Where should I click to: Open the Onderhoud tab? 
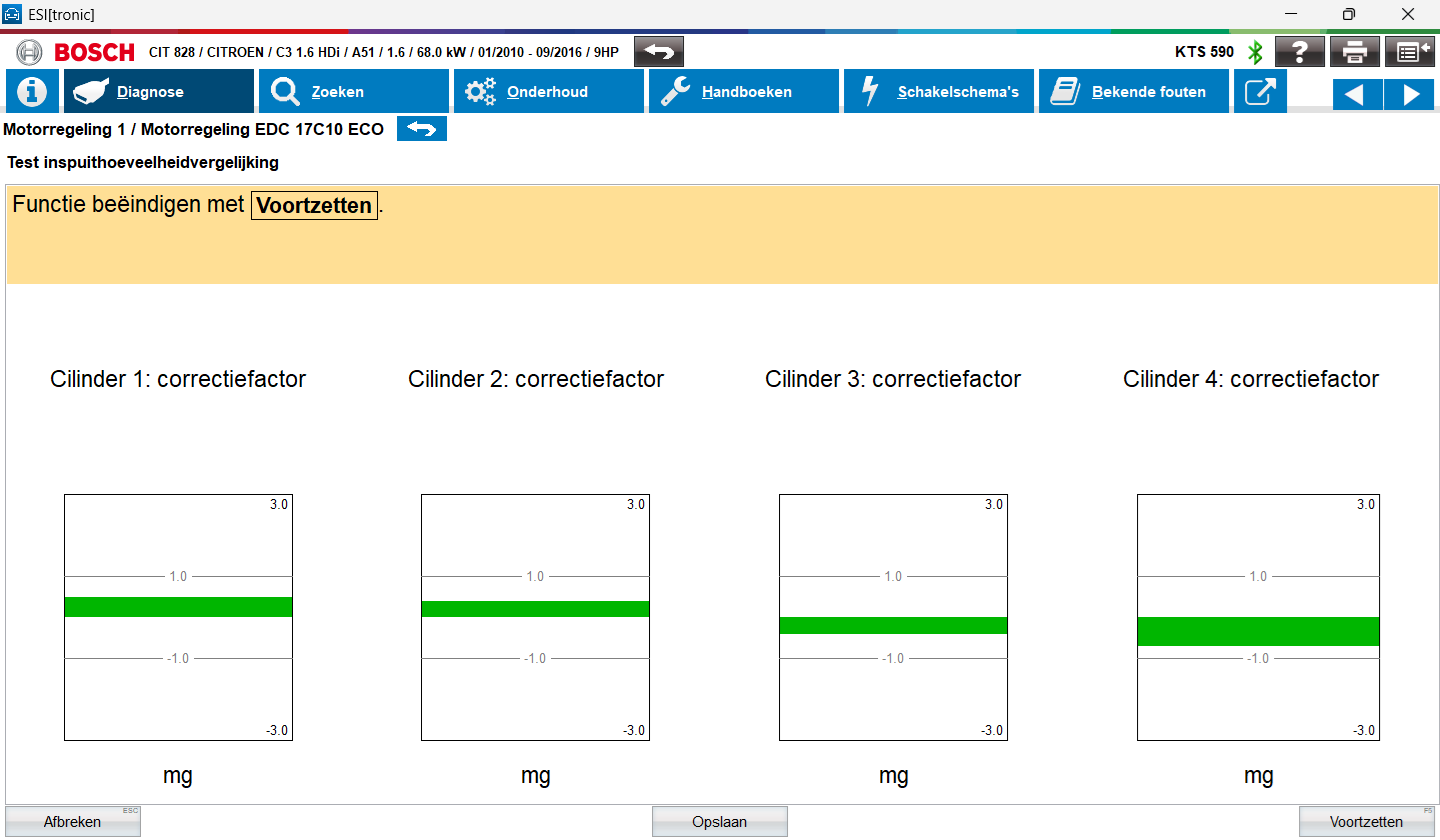pos(548,92)
